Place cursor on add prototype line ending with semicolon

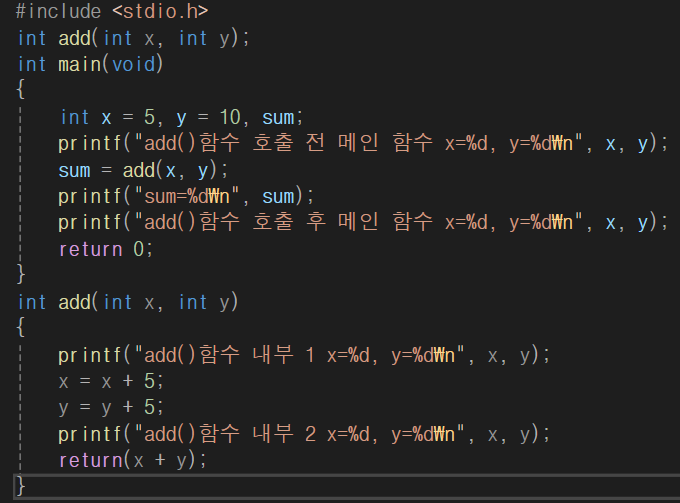click(134, 39)
